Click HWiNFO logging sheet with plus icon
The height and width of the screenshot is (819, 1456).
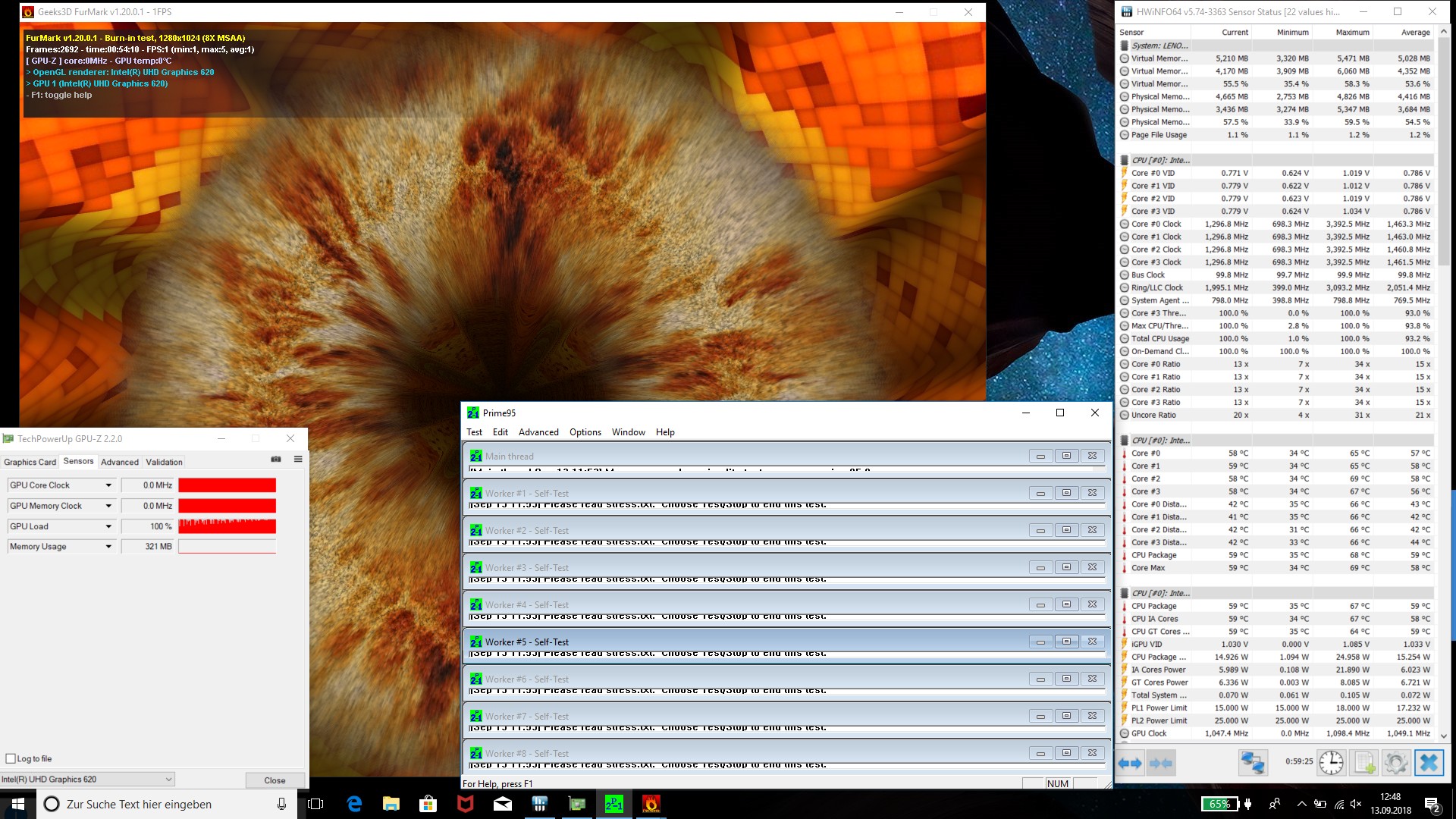[1364, 763]
